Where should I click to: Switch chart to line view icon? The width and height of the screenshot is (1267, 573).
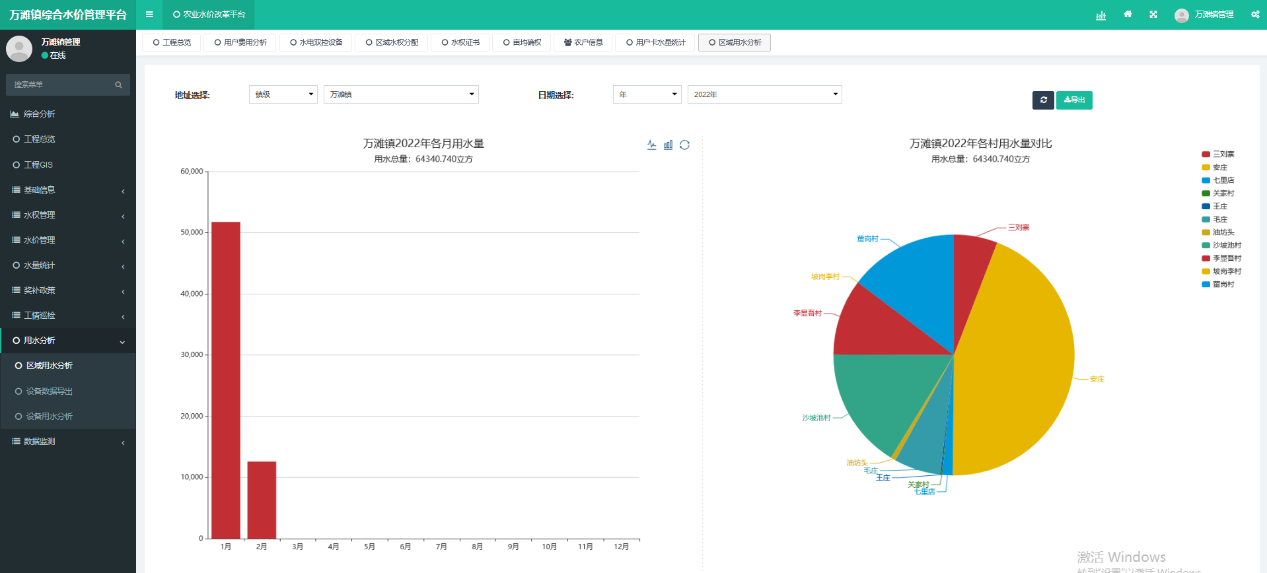tap(651, 145)
